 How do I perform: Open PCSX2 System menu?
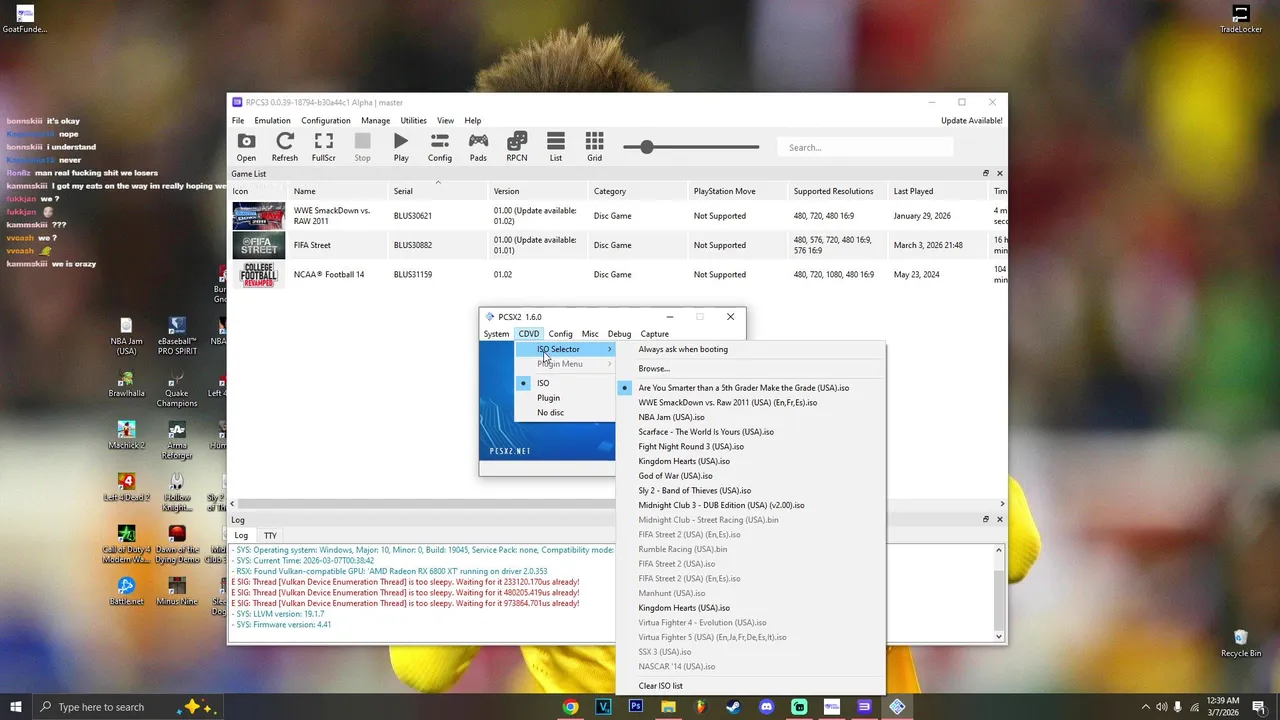point(496,334)
